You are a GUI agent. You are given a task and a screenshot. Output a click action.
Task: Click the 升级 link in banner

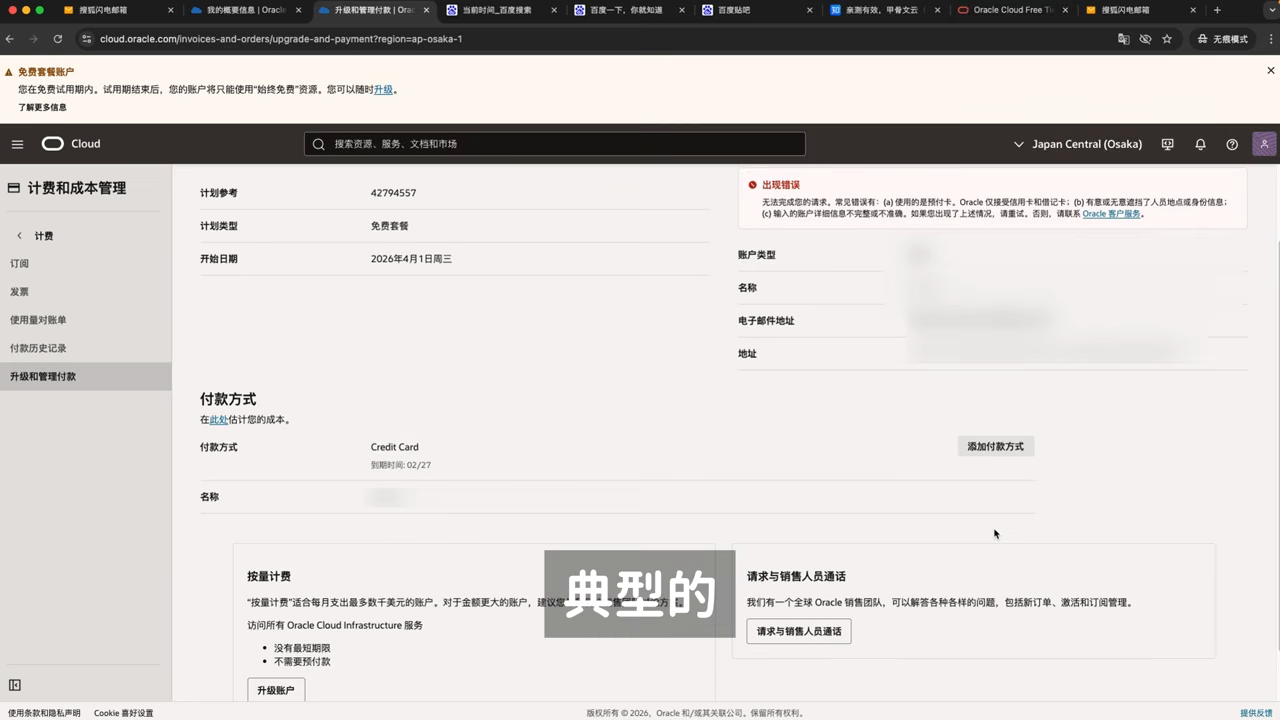pyautogui.click(x=383, y=90)
